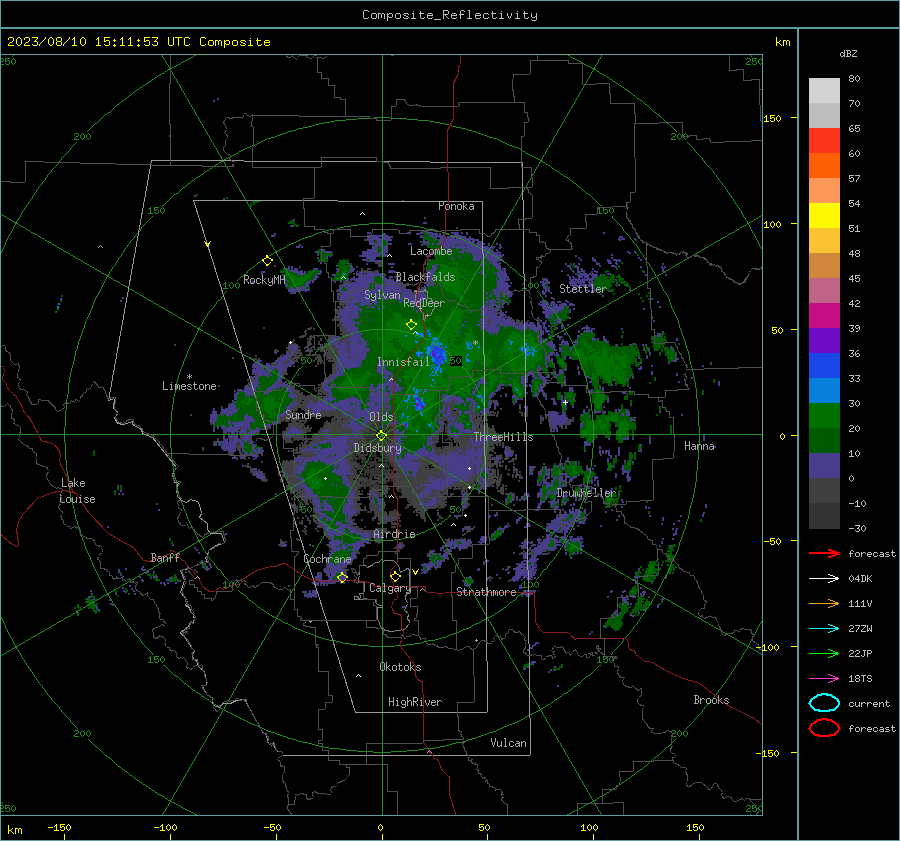900x841 pixels.
Task: Click the Cochrane city label
Action: pyautogui.click(x=327, y=559)
